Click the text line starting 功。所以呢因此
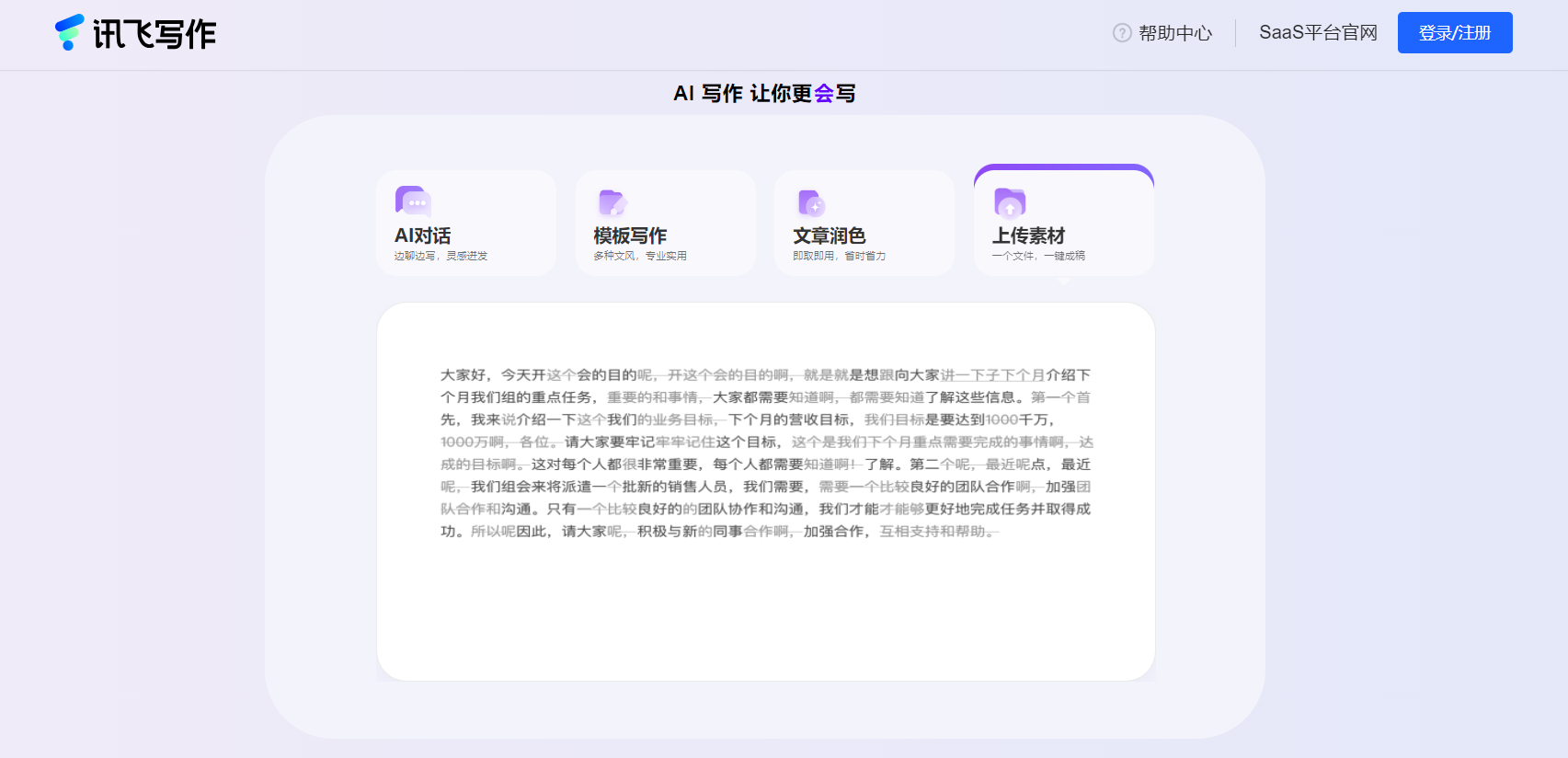1568x758 pixels. (x=719, y=532)
